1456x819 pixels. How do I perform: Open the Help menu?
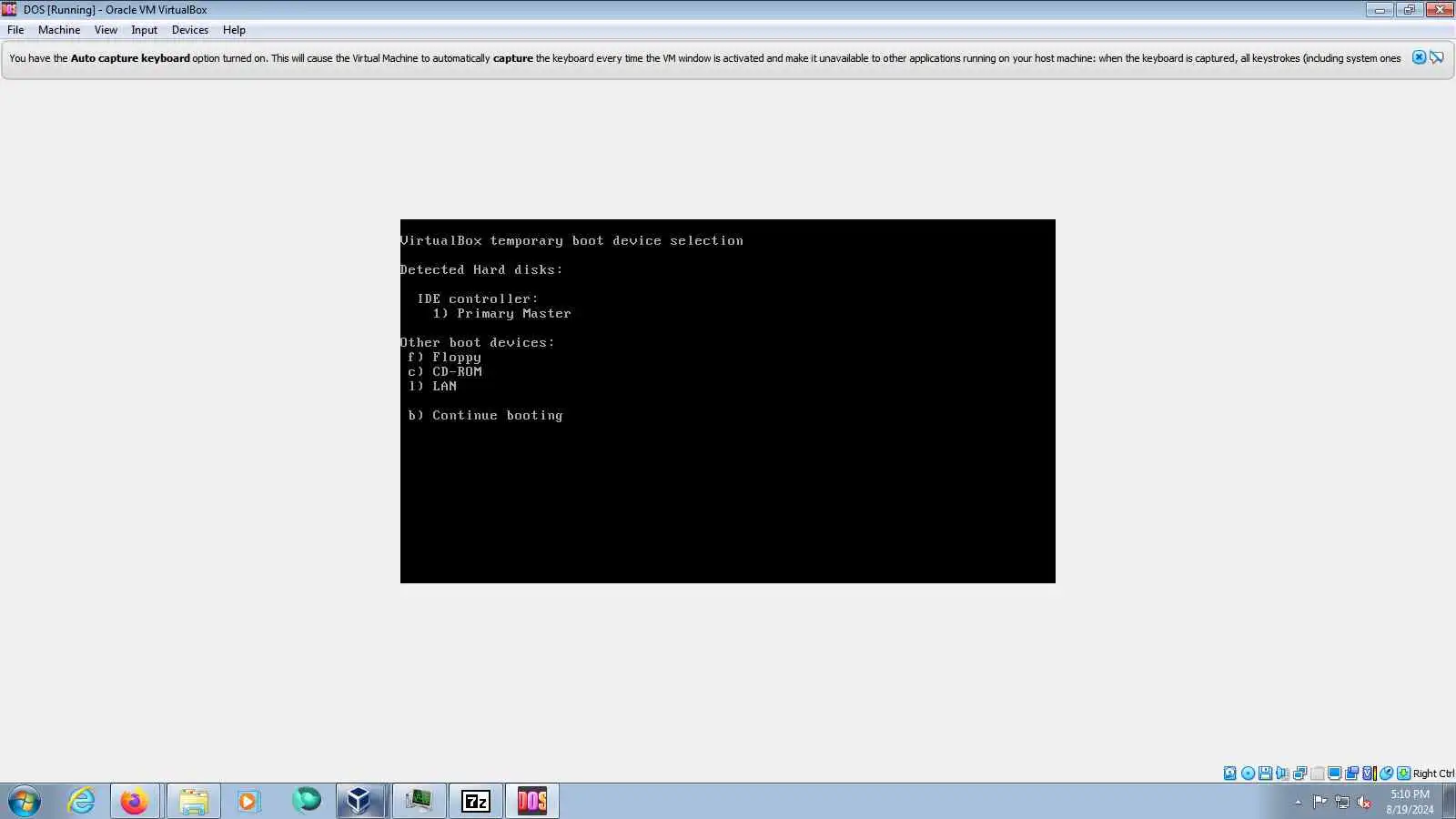(x=234, y=30)
